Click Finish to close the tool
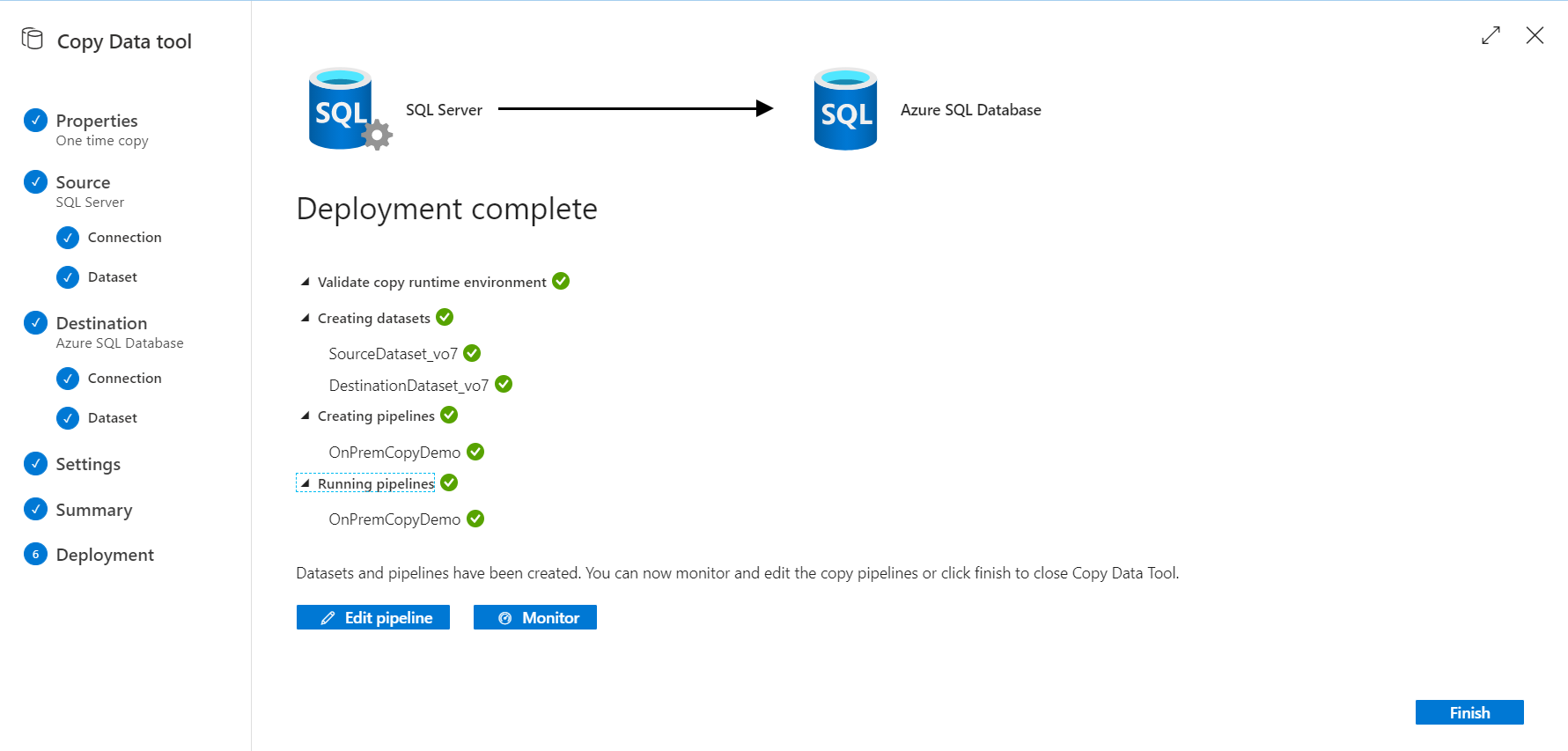Screen dimensions: 1568x751 (x=1469, y=712)
